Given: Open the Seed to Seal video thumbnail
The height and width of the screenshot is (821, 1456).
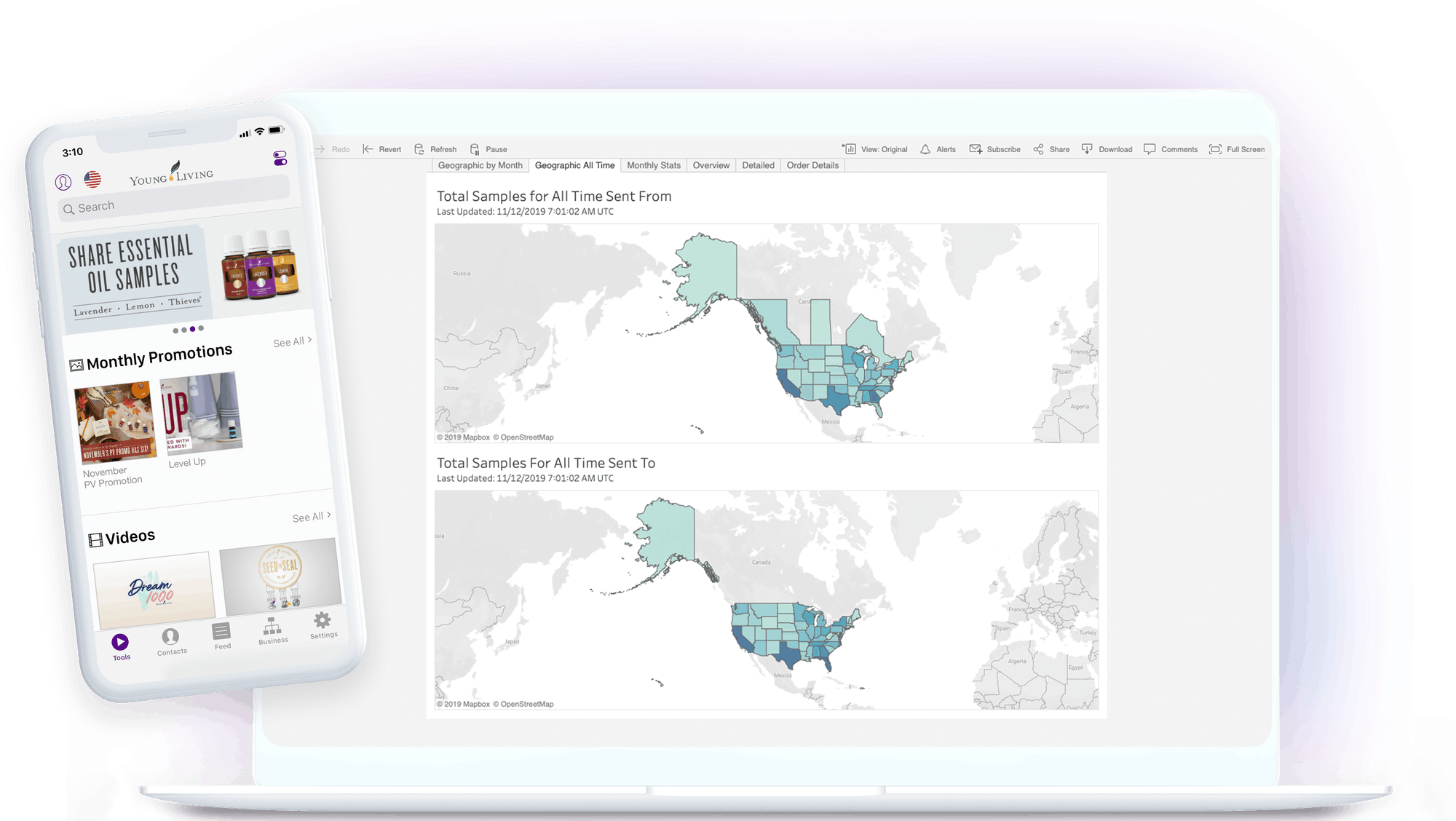Looking at the screenshot, I should (x=281, y=576).
